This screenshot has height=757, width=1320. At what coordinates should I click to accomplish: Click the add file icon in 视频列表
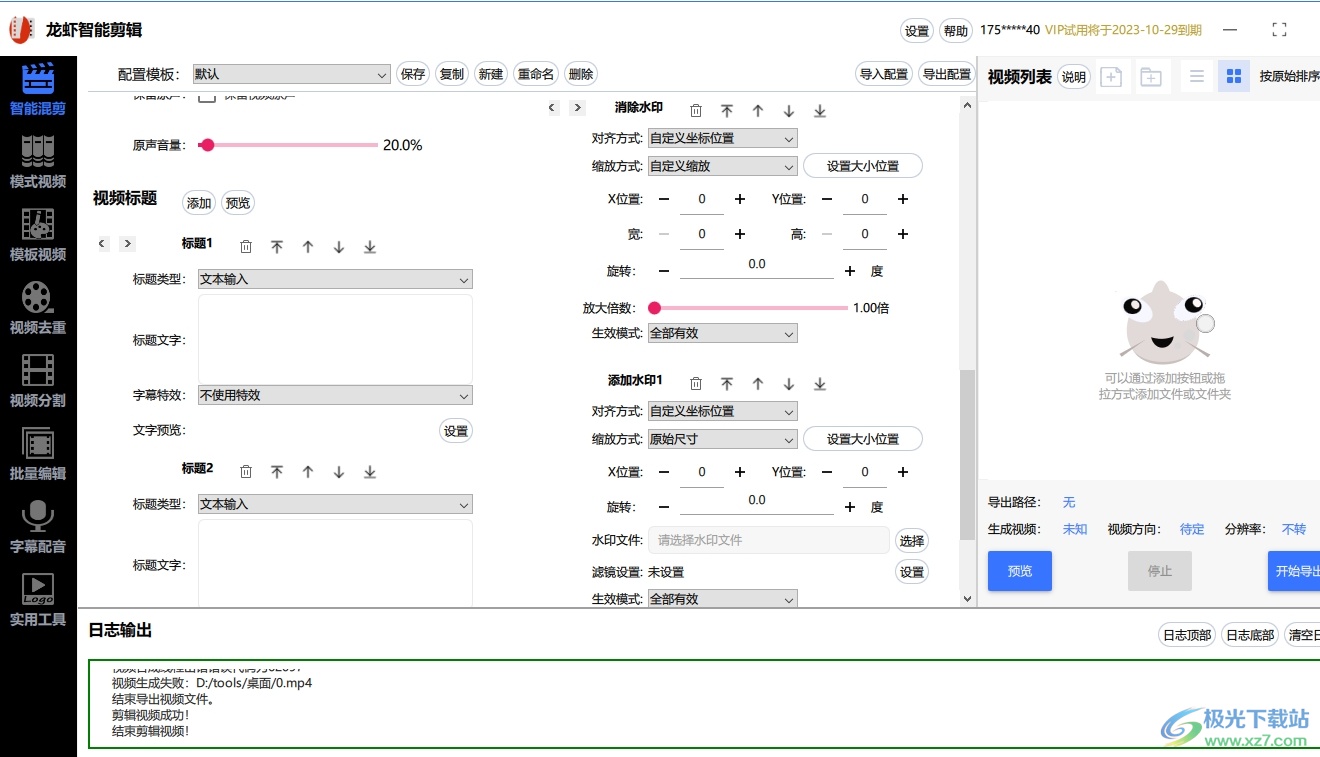click(1112, 77)
